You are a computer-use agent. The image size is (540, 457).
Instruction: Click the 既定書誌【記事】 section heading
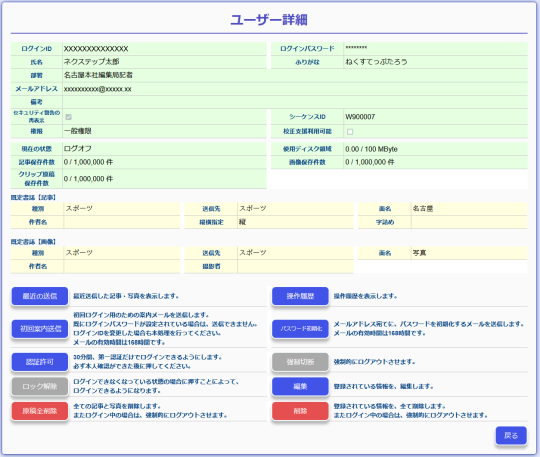pos(33,198)
